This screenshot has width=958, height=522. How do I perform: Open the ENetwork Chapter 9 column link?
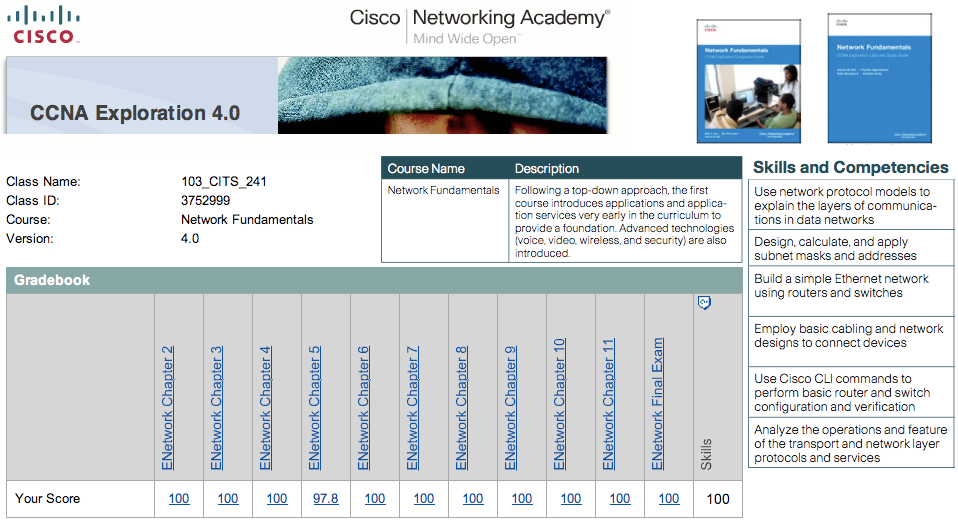tap(510, 408)
